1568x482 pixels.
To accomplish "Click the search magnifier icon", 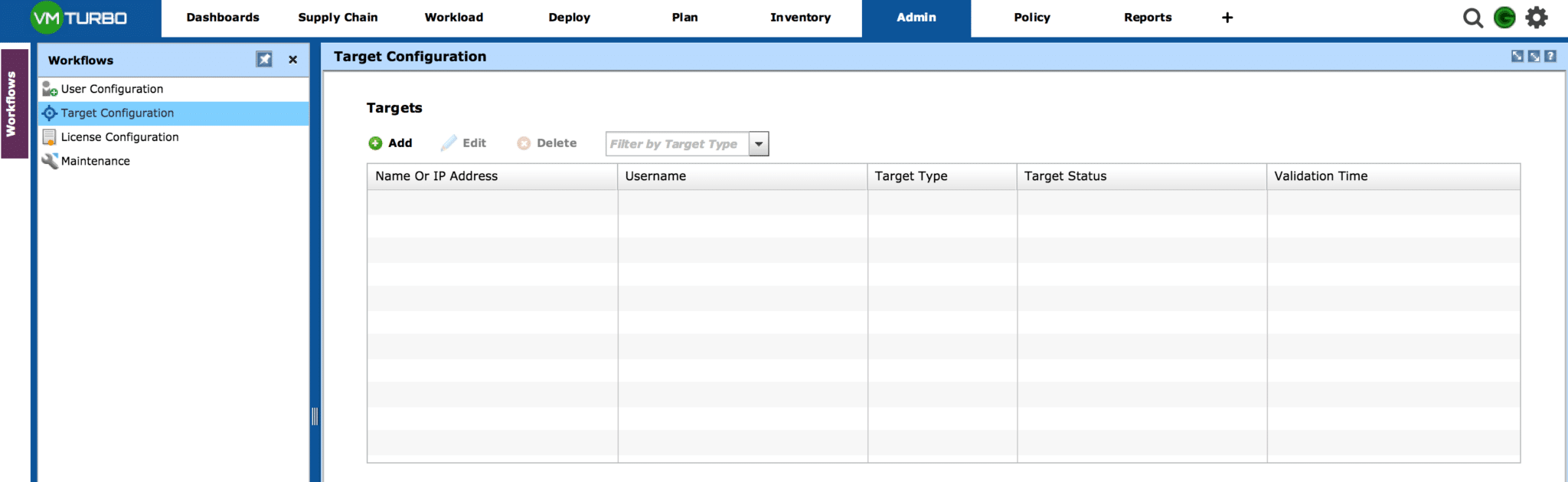I will (1472, 18).
